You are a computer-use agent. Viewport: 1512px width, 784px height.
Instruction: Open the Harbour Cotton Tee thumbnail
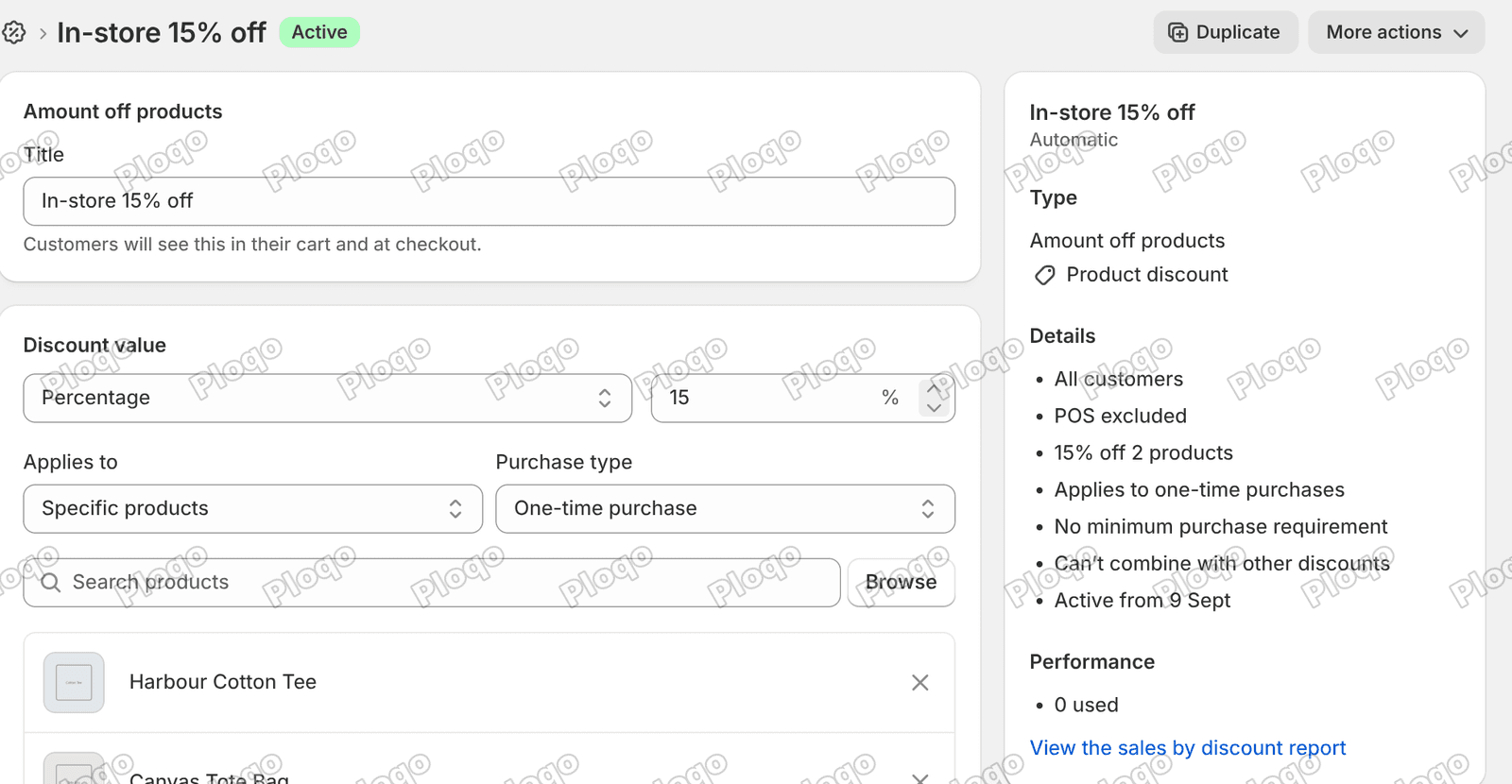tap(74, 682)
